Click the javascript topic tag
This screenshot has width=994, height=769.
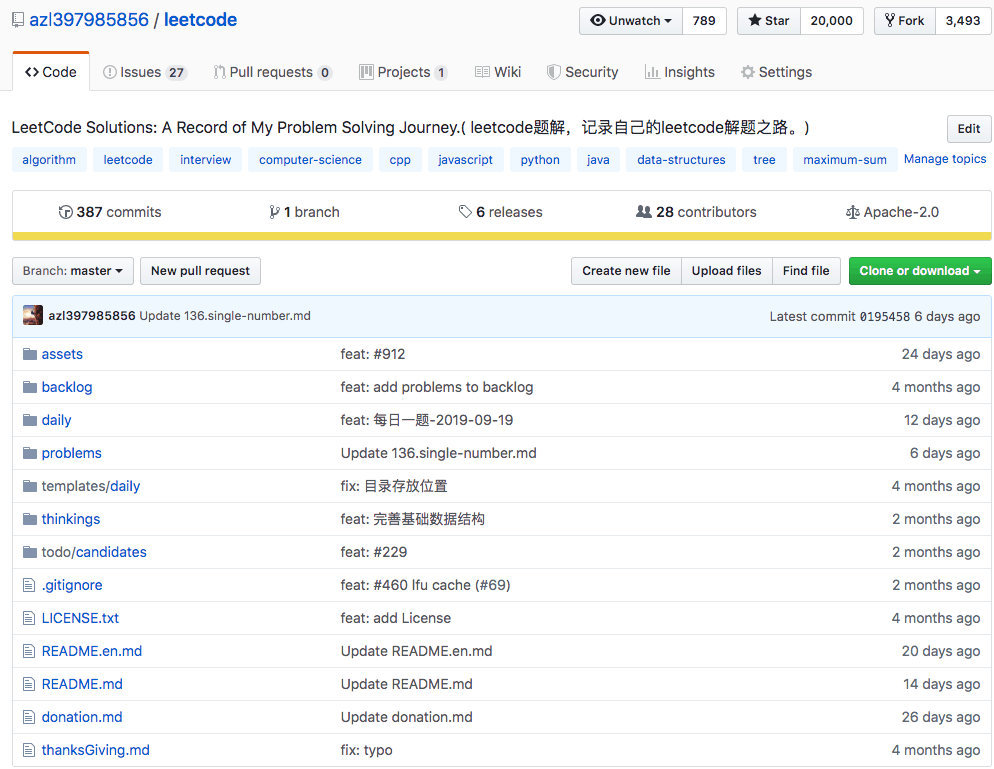point(465,160)
